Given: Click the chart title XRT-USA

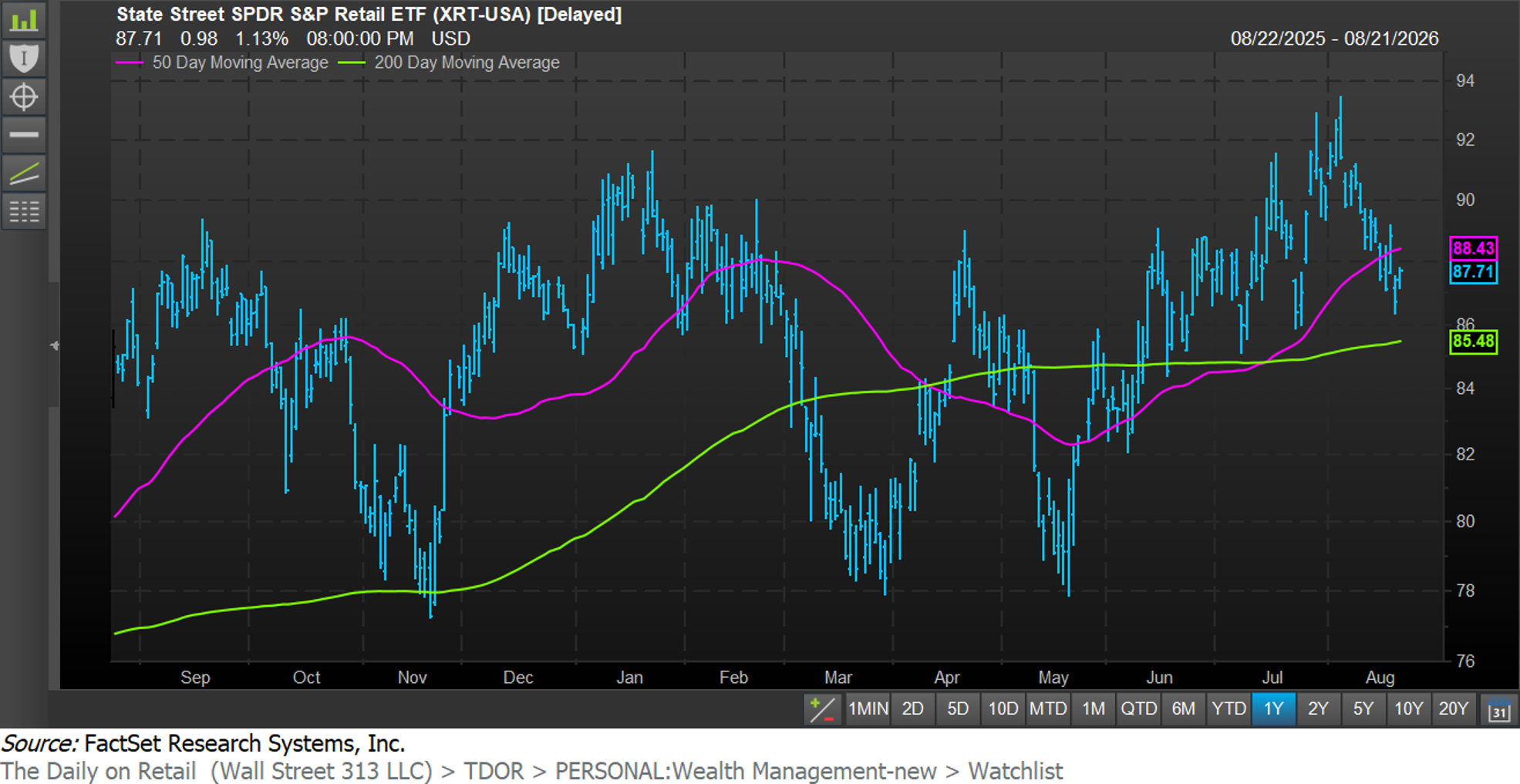Looking at the screenshot, I should 369,14.
